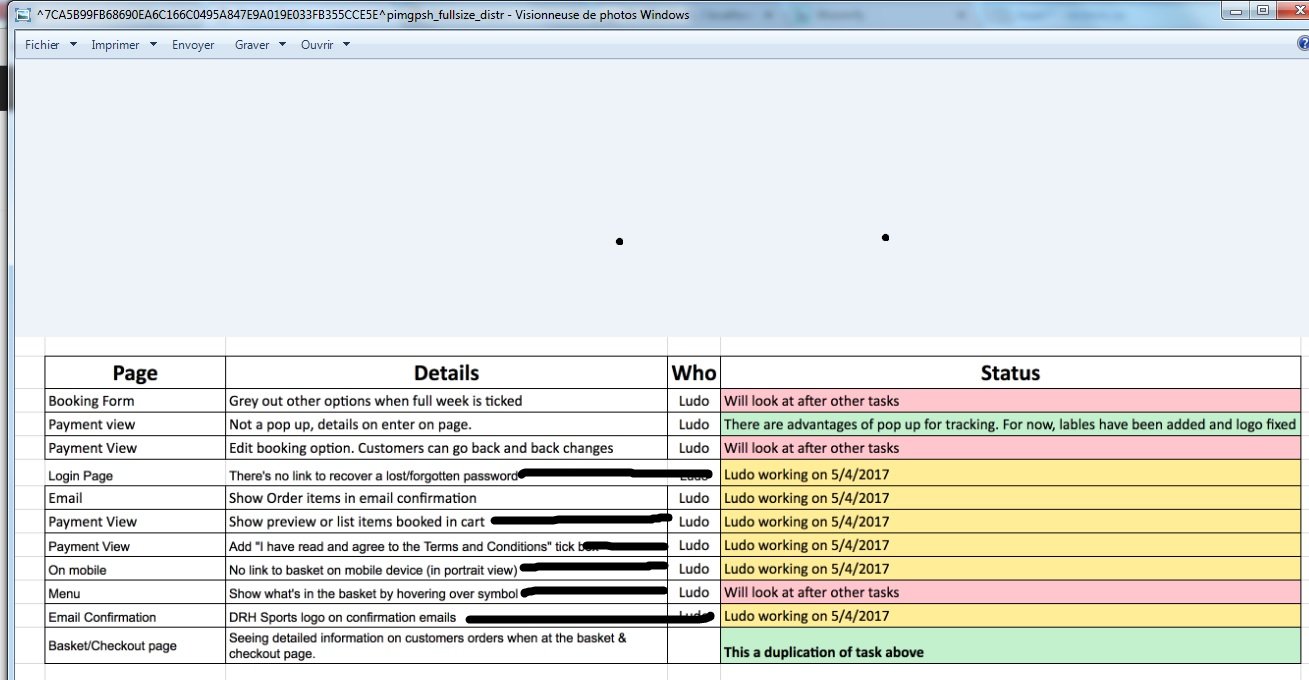Click "Will look at after other tasks" in Menu row
The image size is (1309, 680).
pyautogui.click(x=1010, y=593)
